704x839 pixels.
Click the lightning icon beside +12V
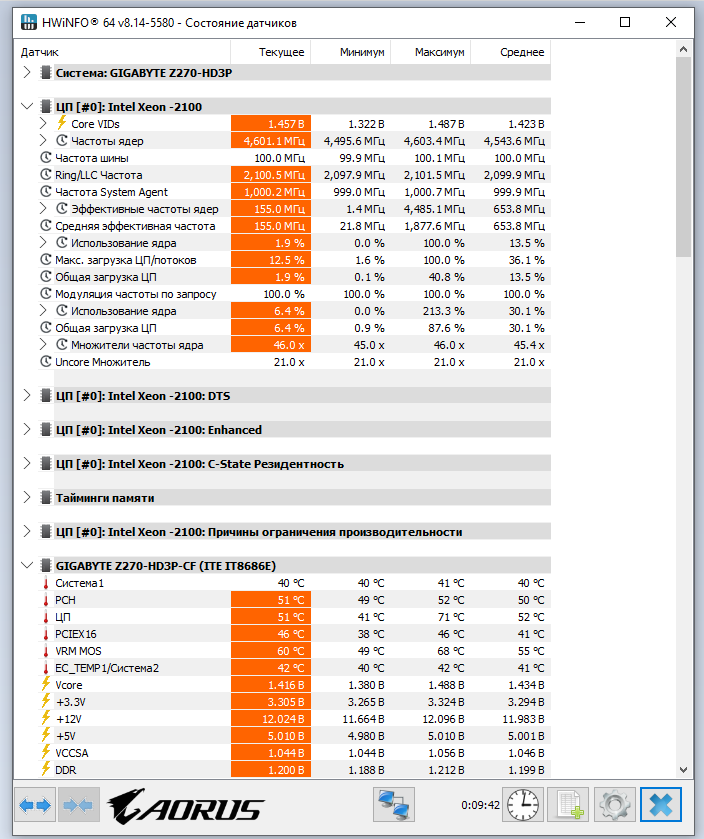46,719
